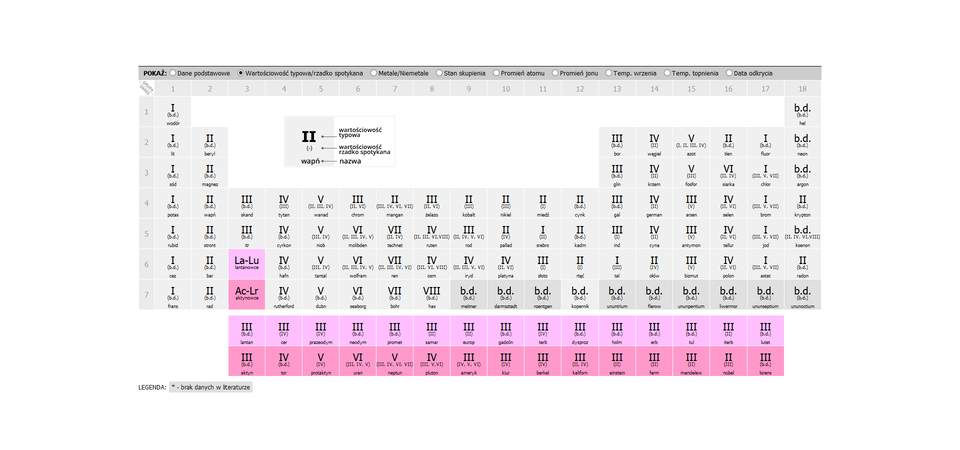This screenshot has width=960, height=450.
Task: Click the cynk element cell
Action: coord(580,203)
